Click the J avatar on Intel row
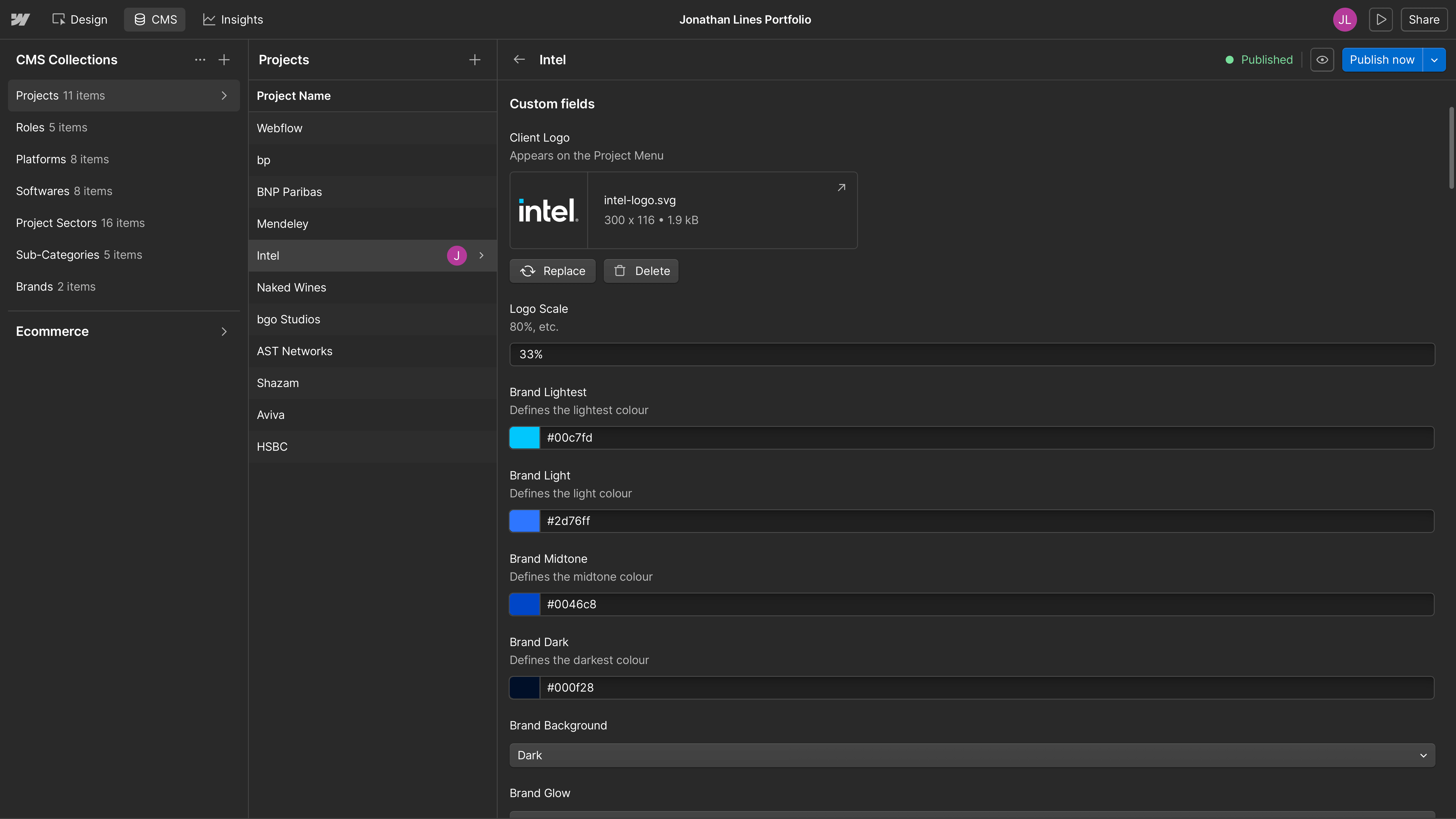 coord(457,255)
